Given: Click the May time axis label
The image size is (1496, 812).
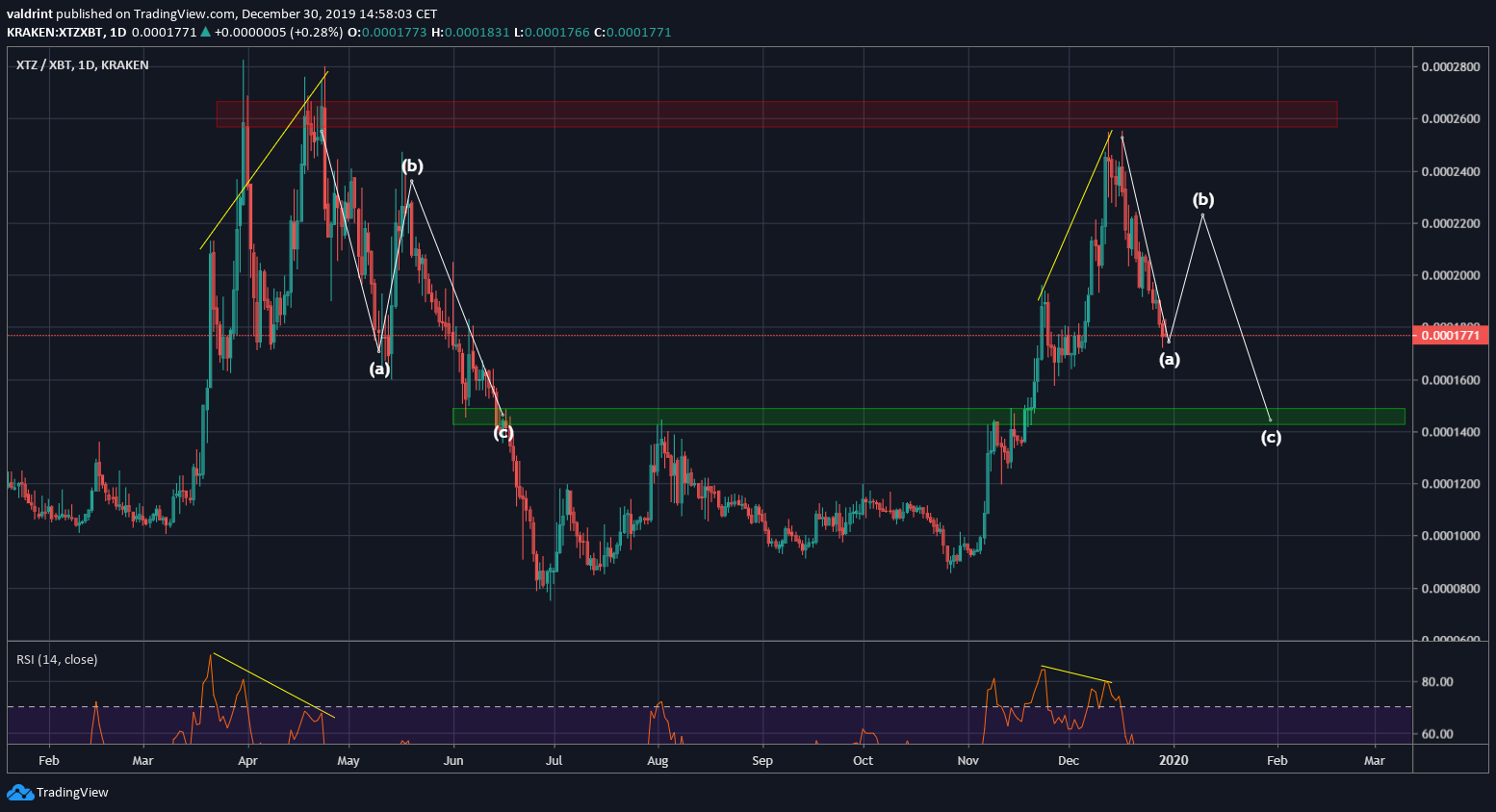Looking at the screenshot, I should (348, 761).
